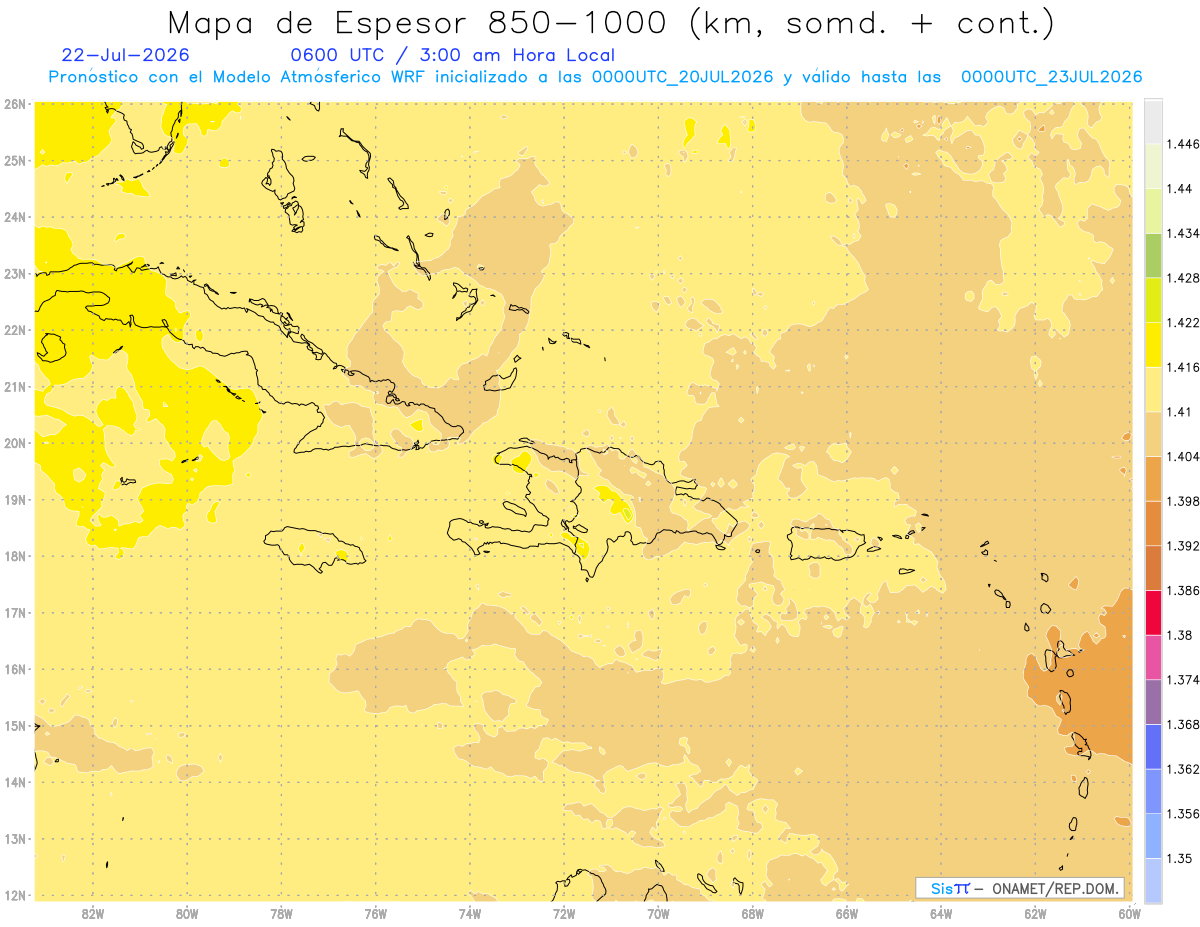Click the '22N' latitude label
The image size is (1200, 927).
[x=14, y=330]
